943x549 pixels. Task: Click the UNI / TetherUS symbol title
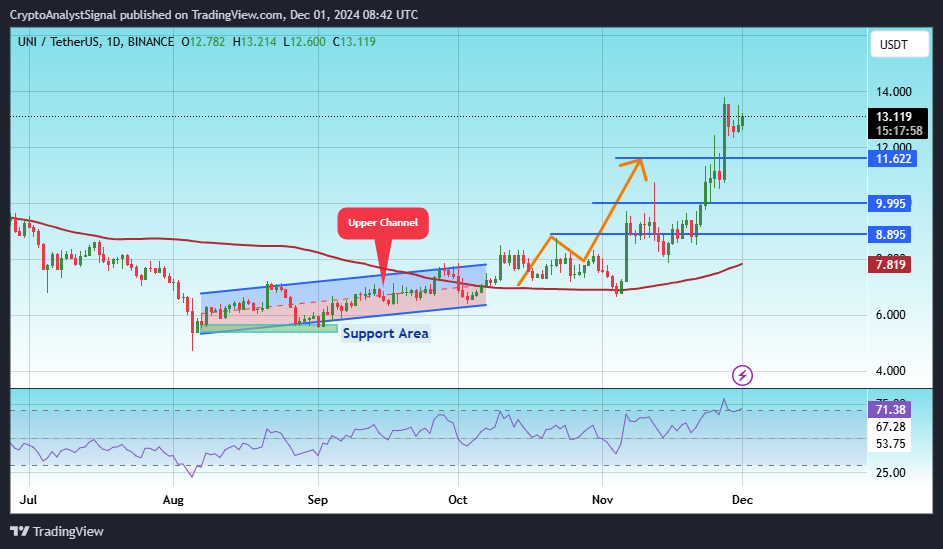(x=59, y=42)
